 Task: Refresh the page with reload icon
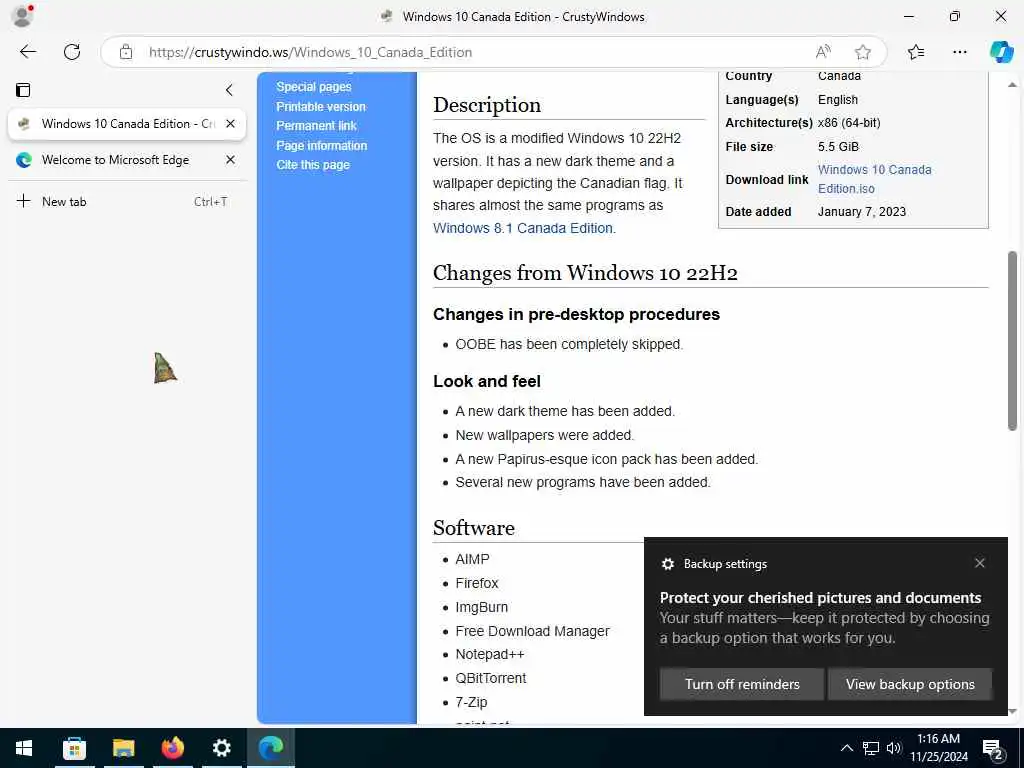(x=72, y=52)
